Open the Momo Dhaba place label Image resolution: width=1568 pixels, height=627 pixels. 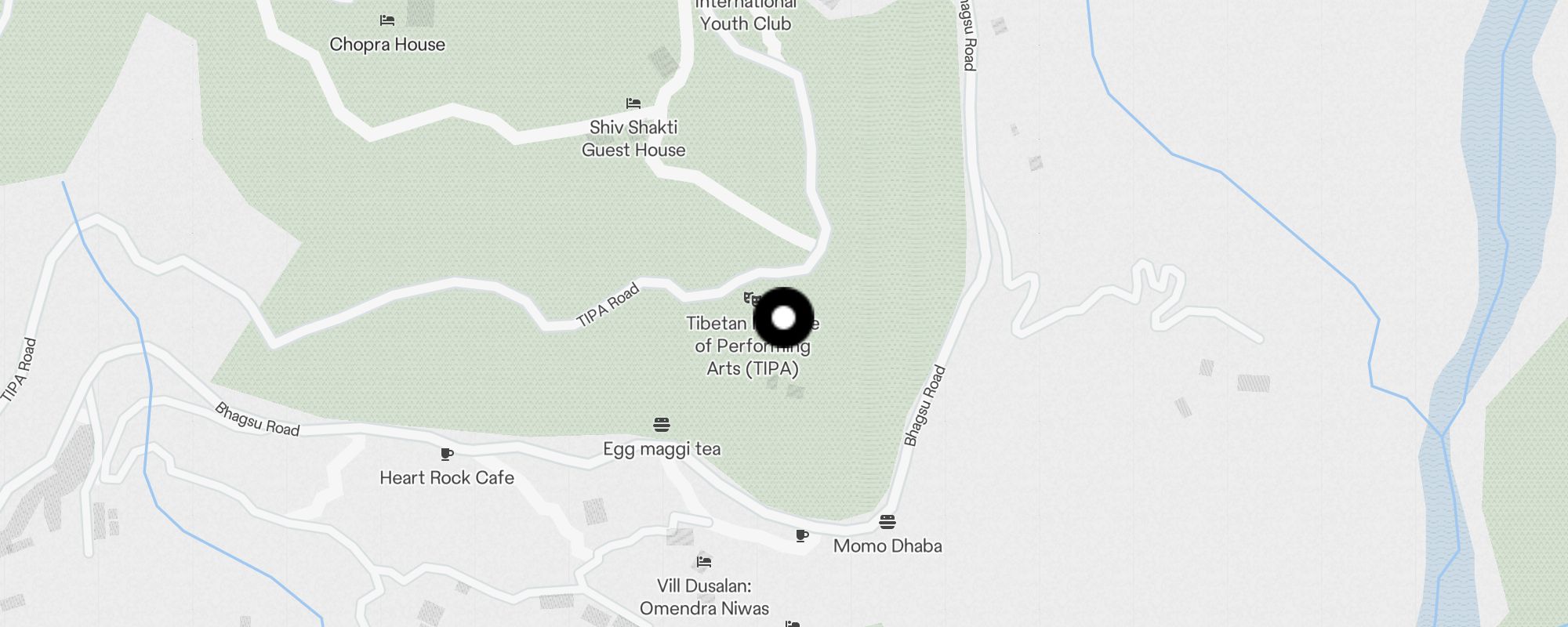tap(887, 546)
